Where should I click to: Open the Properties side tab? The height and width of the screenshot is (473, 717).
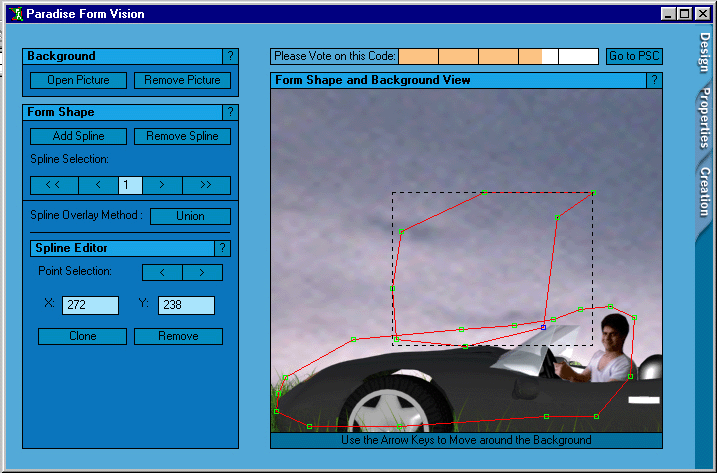point(704,118)
